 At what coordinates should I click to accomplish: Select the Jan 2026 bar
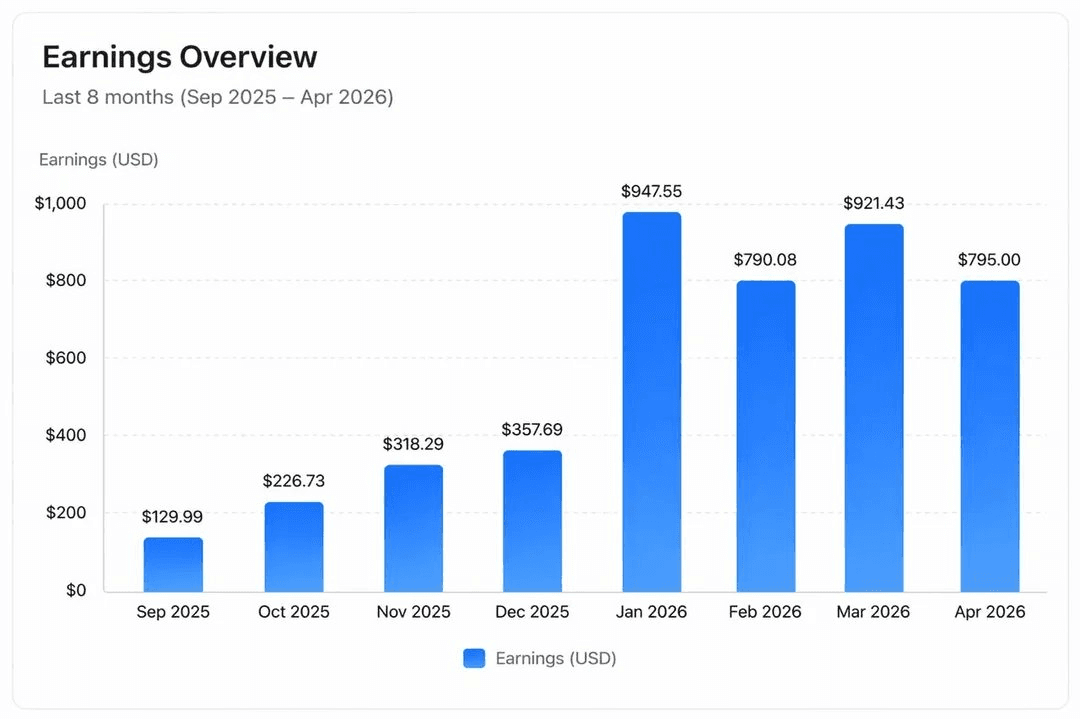(x=652, y=400)
